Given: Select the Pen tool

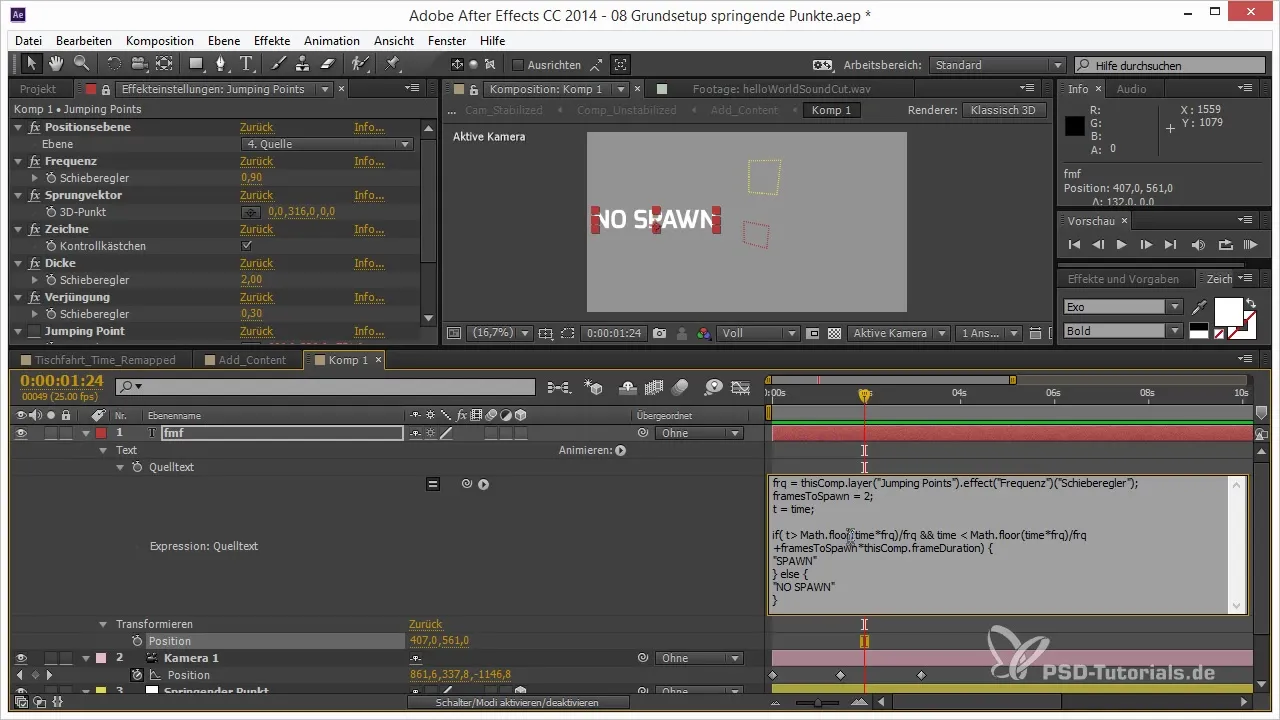Looking at the screenshot, I should (x=222, y=64).
